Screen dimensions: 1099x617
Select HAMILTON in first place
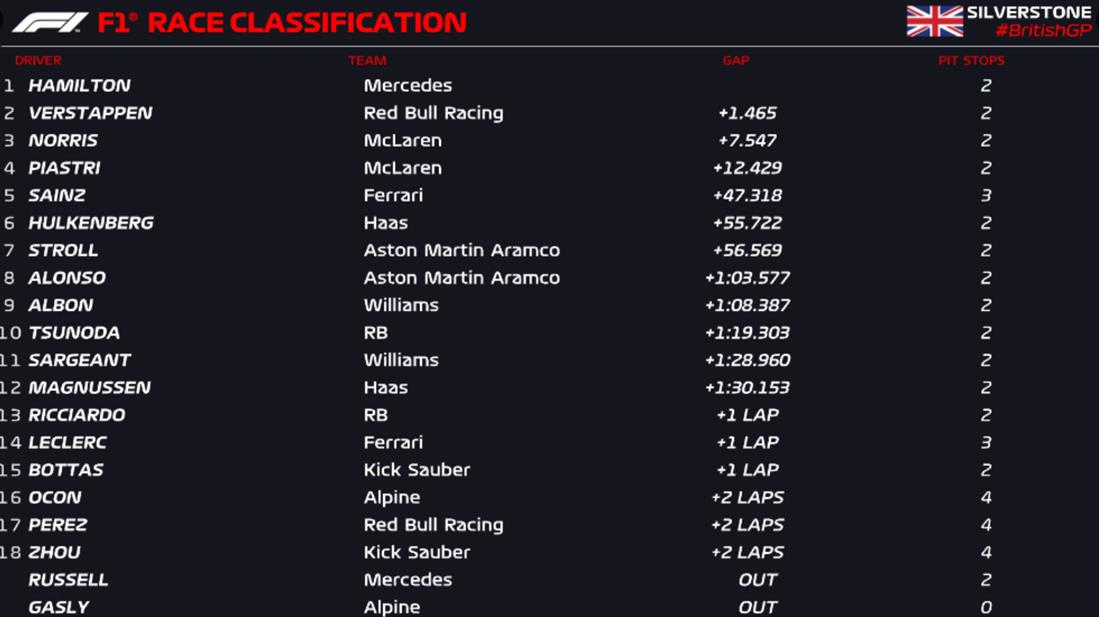click(79, 86)
